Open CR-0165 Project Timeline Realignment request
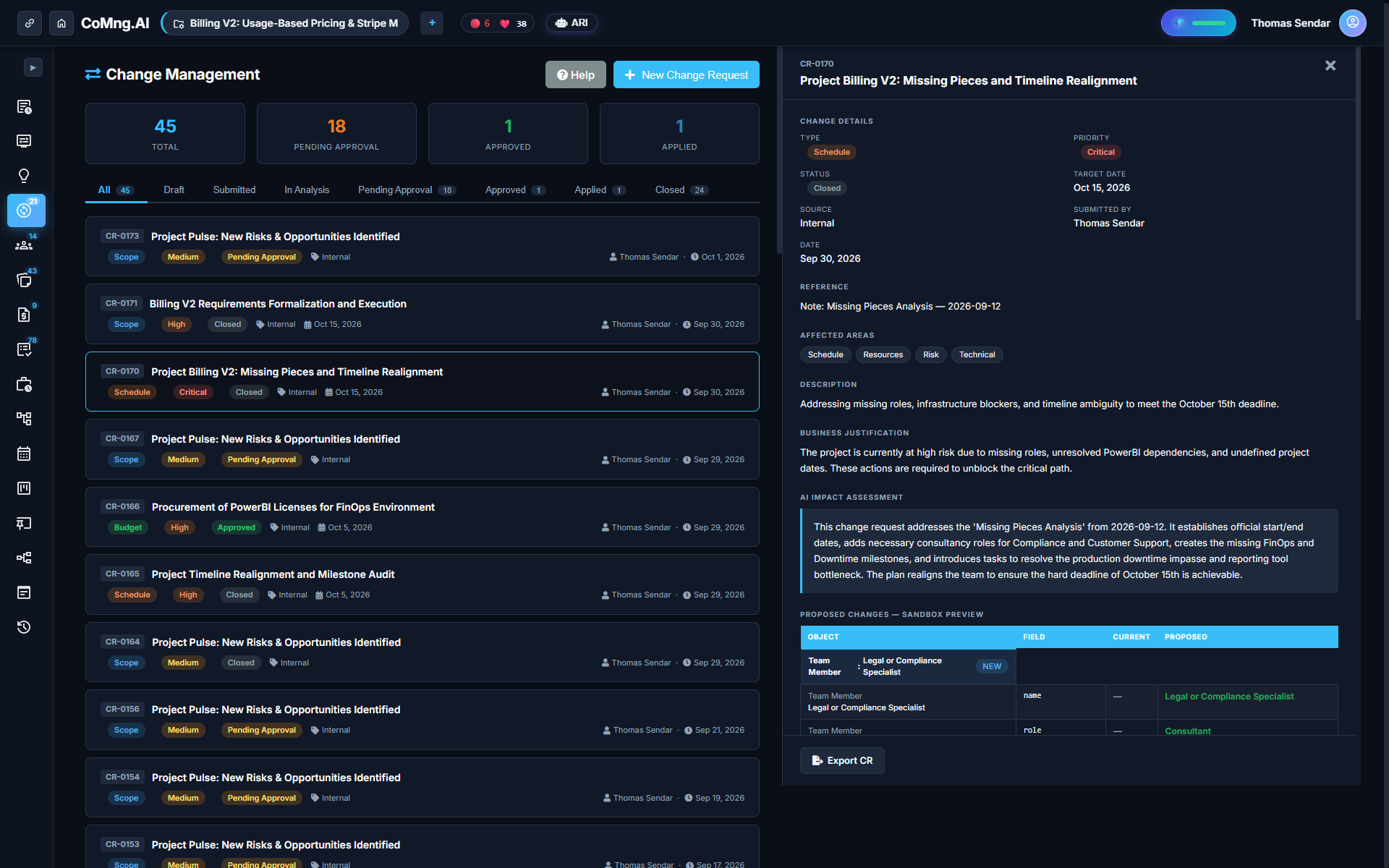The height and width of the screenshot is (868, 1389). click(x=422, y=584)
